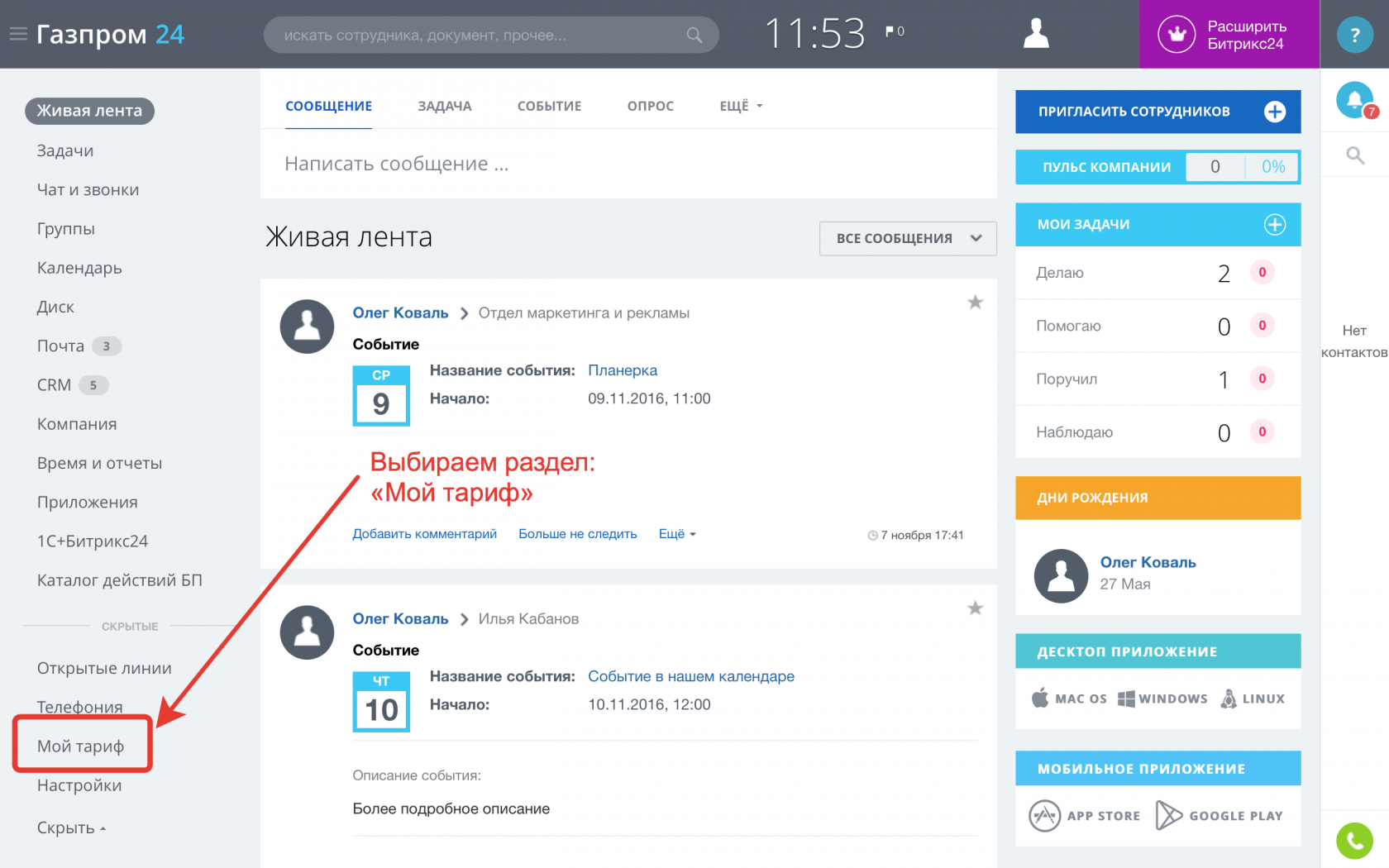Open Мой тариф in sidebar
Viewport: 1389px width, 868px height.
[x=80, y=746]
